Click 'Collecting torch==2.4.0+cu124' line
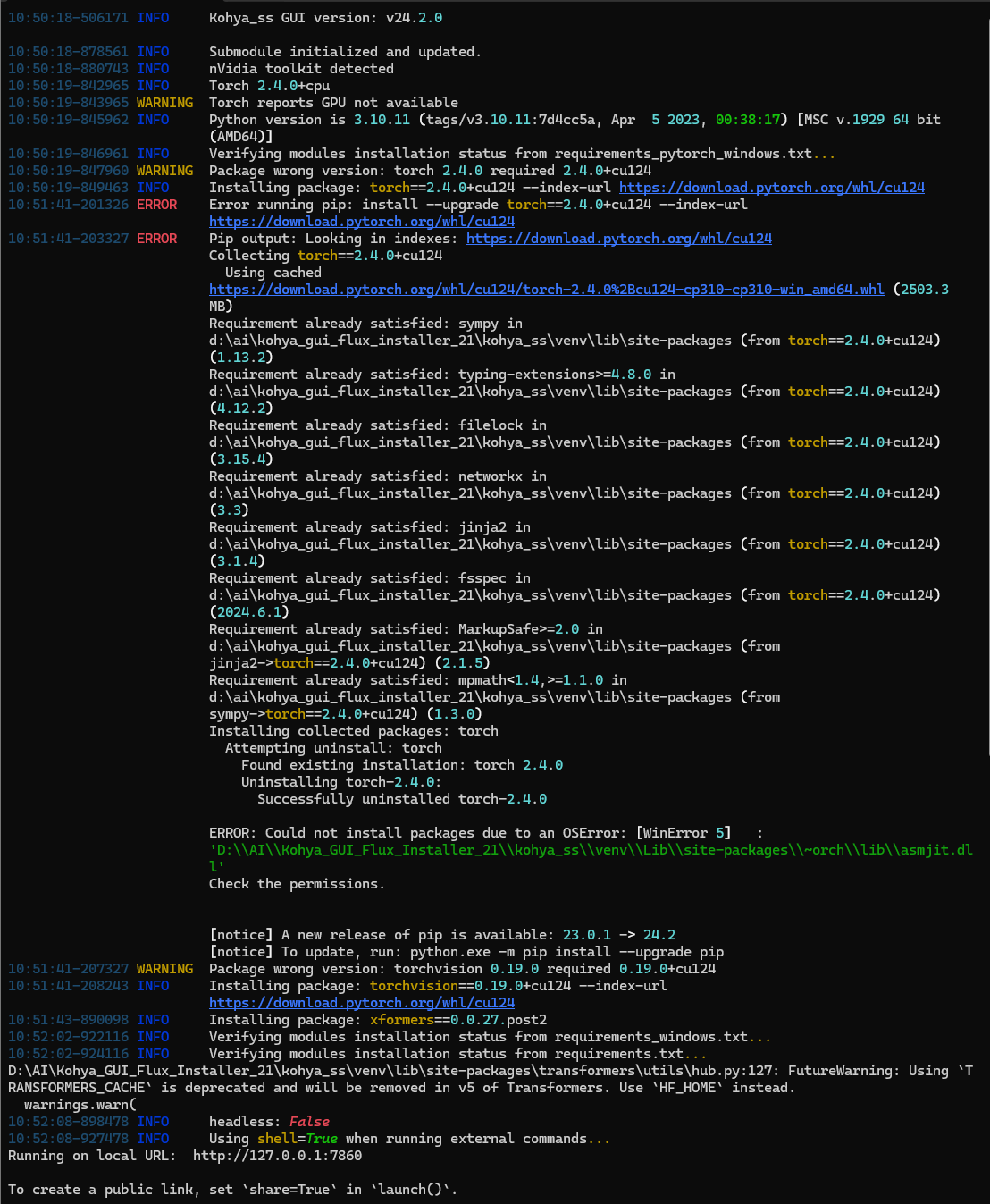The height and width of the screenshot is (1204, 990). pyautogui.click(x=325, y=256)
